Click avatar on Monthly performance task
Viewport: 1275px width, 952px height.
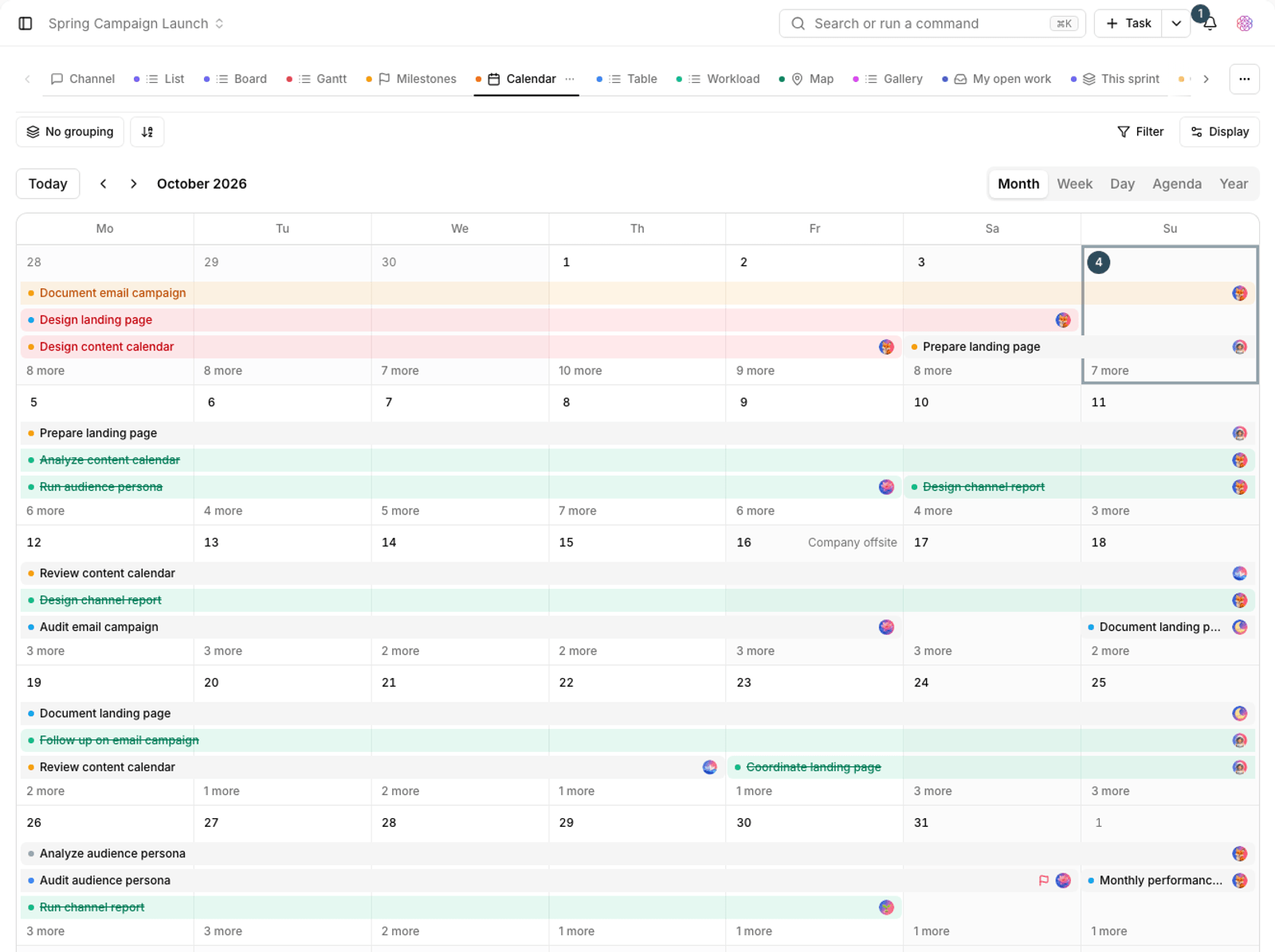tap(1239, 880)
